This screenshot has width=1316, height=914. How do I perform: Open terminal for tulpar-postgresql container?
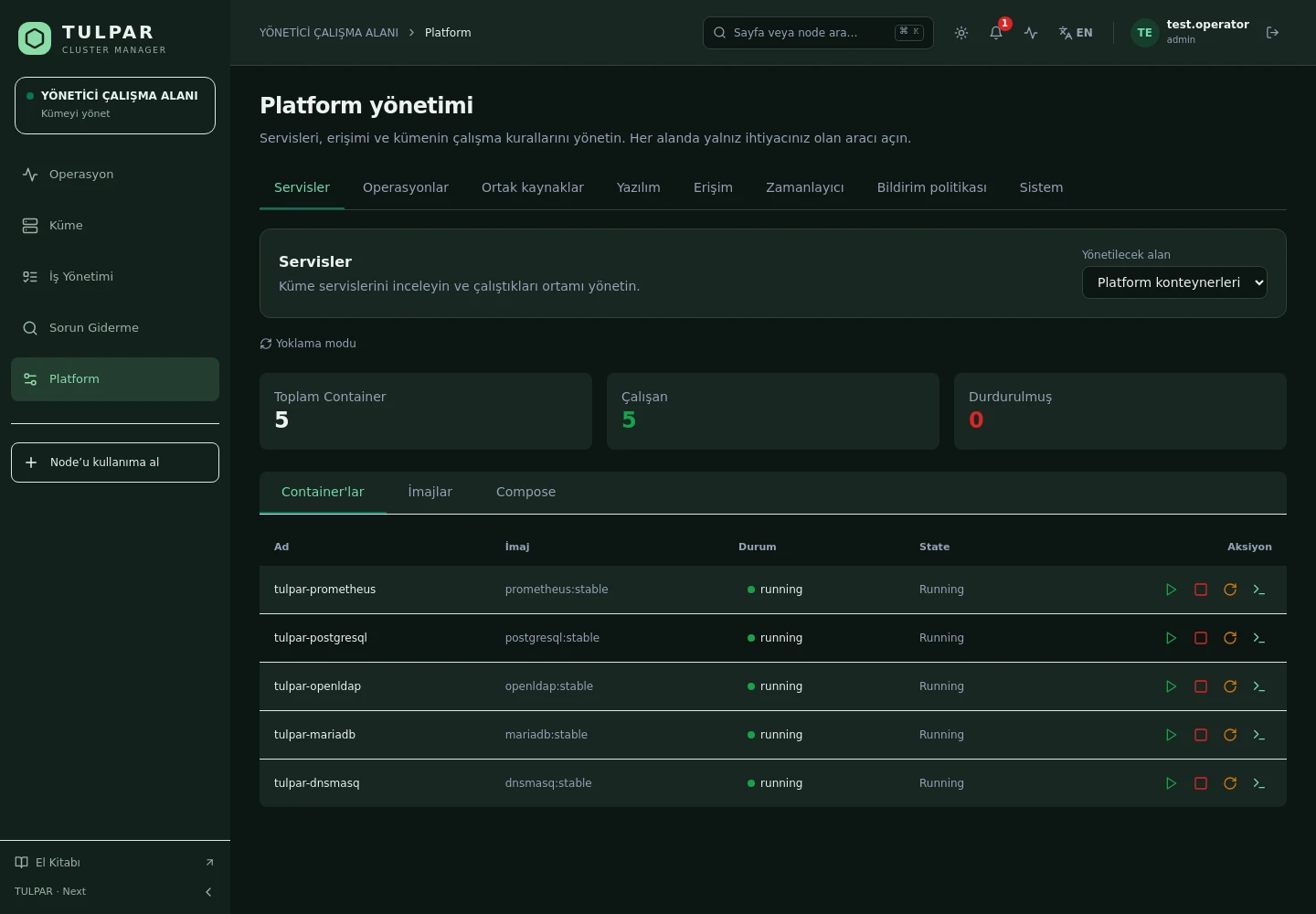[x=1259, y=638]
